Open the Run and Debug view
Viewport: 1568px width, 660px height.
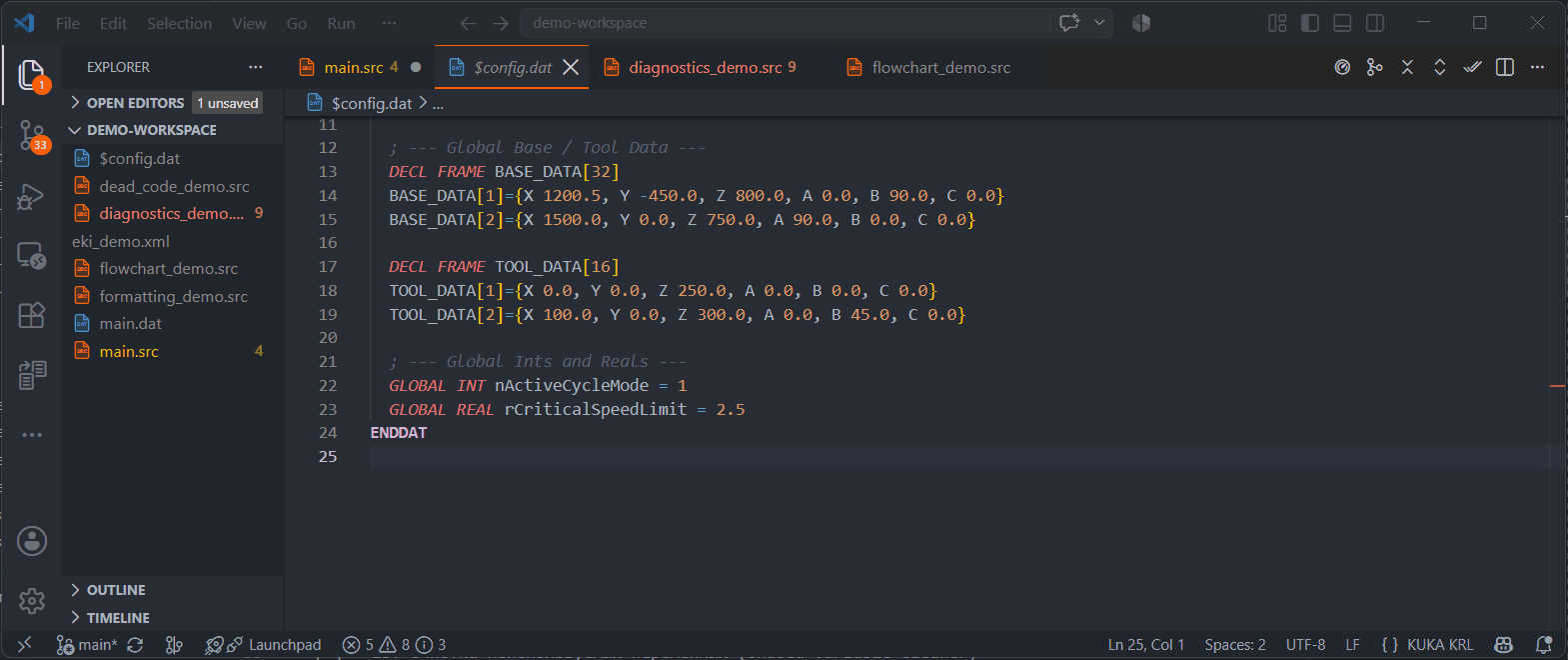pos(31,197)
